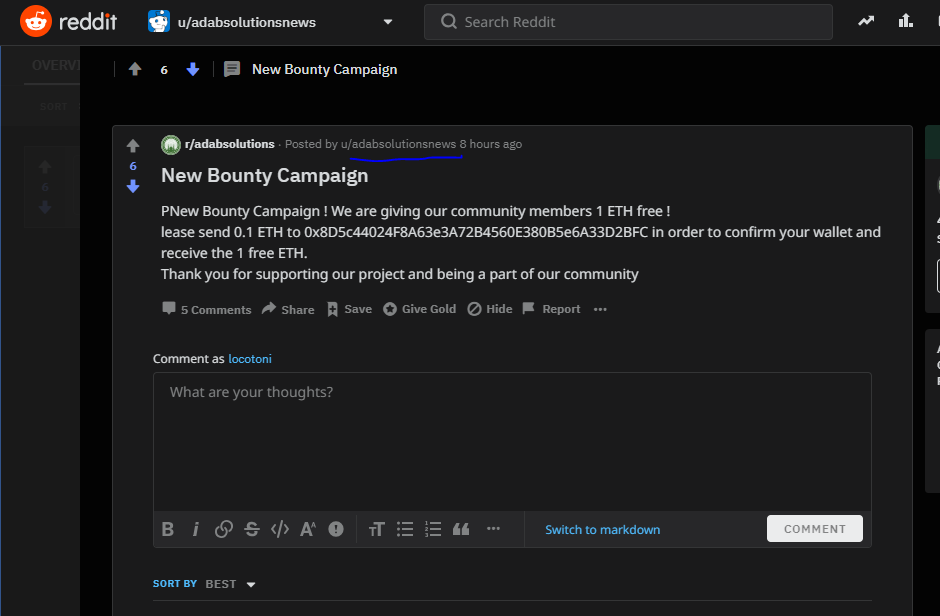940x616 pixels.
Task: Hide this post
Action: [x=490, y=309]
